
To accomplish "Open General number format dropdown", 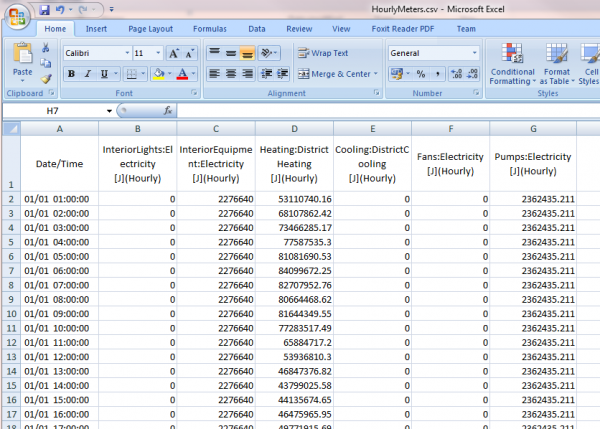I will click(474, 53).
